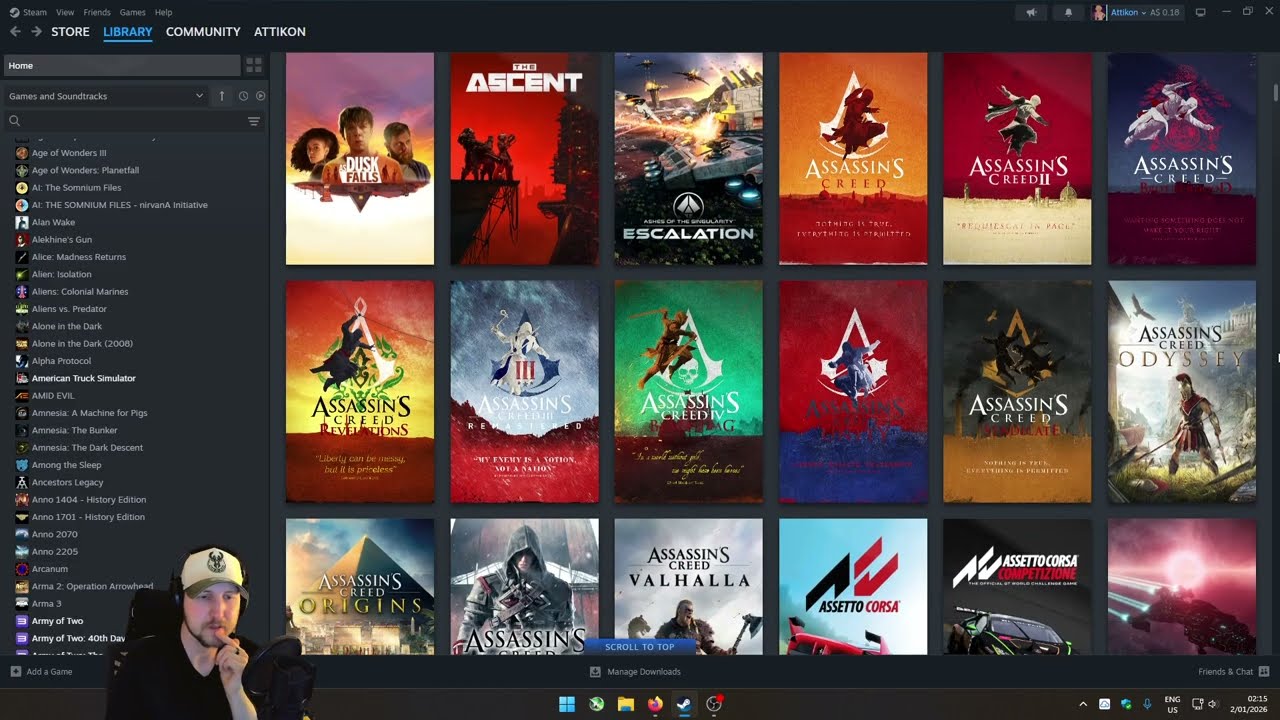Select Assassin's Creed III Remastered cover
1280x720 pixels.
coord(524,391)
